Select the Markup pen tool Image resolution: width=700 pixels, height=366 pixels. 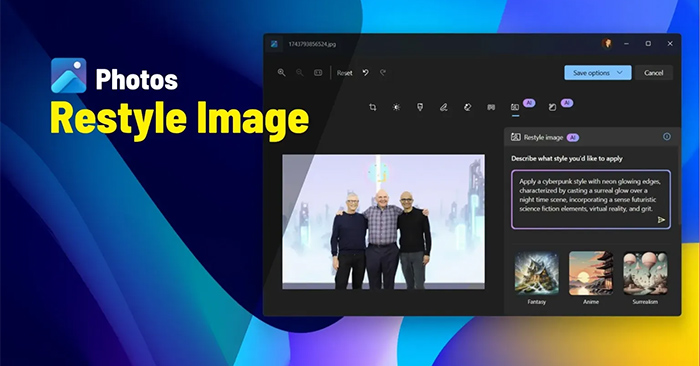pos(443,107)
